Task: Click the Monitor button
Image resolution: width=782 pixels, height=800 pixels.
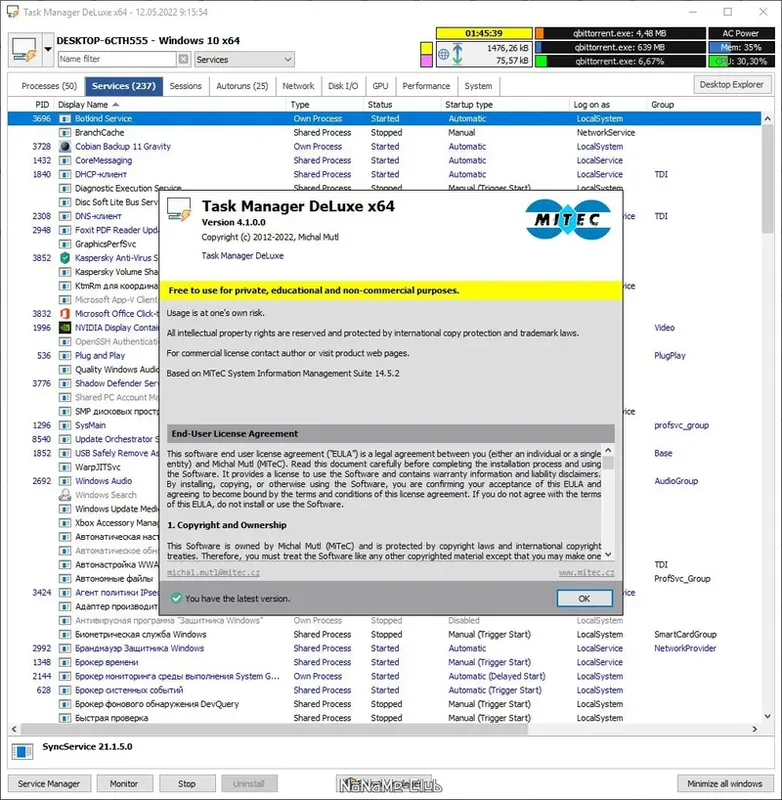Action: pyautogui.click(x=124, y=783)
